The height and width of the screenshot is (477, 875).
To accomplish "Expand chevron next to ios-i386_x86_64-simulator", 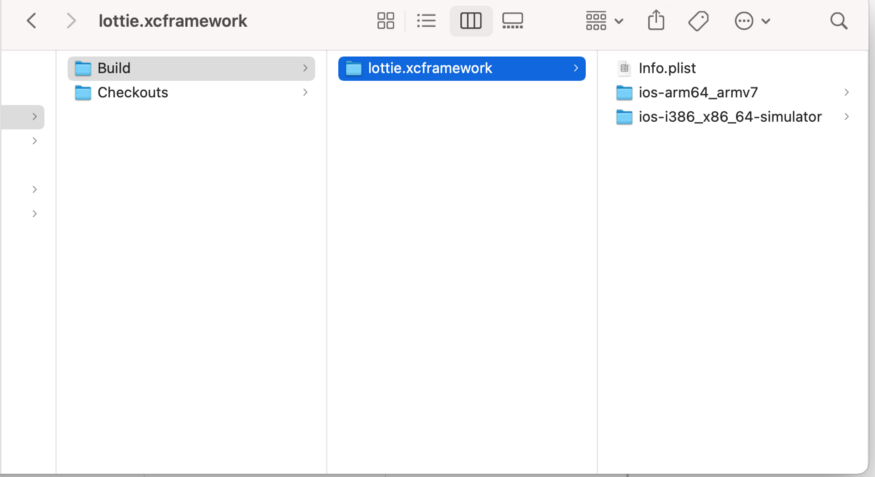I will [x=847, y=117].
